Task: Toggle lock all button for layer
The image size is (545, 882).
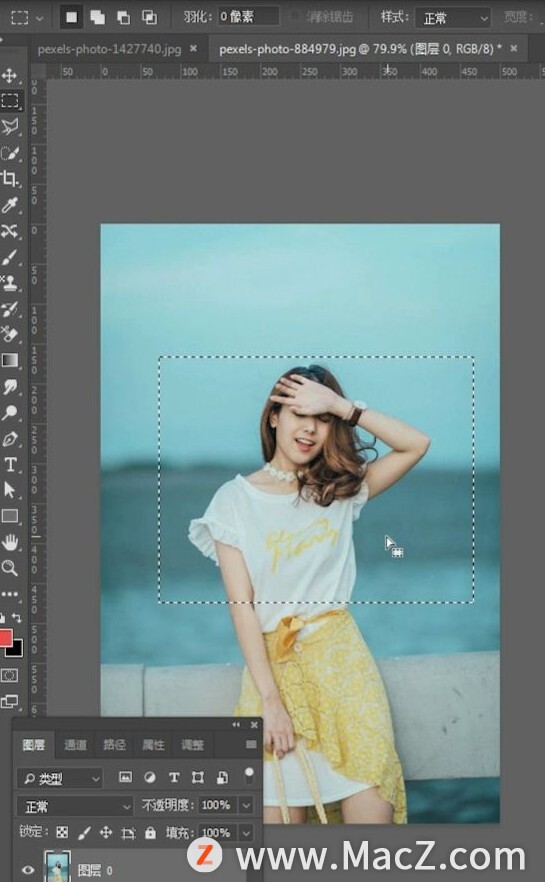Action: point(150,833)
